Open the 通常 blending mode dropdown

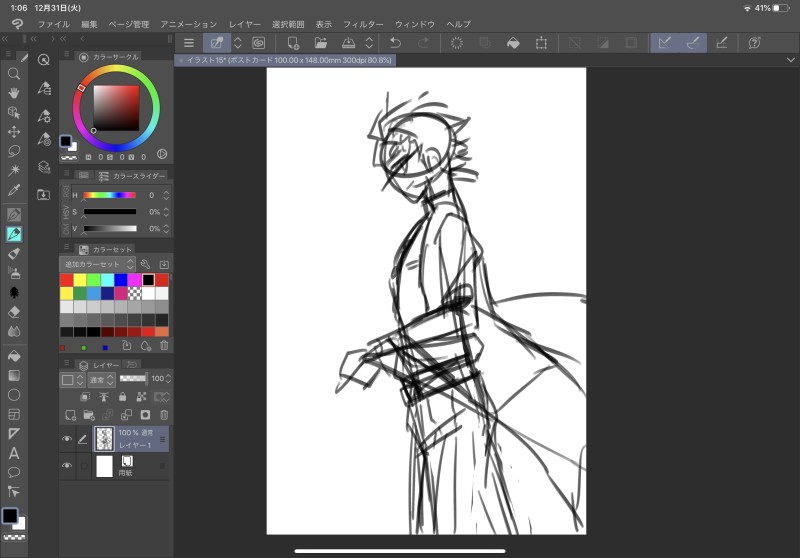[x=101, y=379]
